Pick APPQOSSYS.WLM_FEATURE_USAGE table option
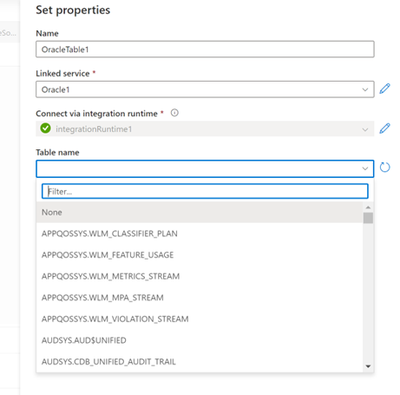 coord(200,255)
